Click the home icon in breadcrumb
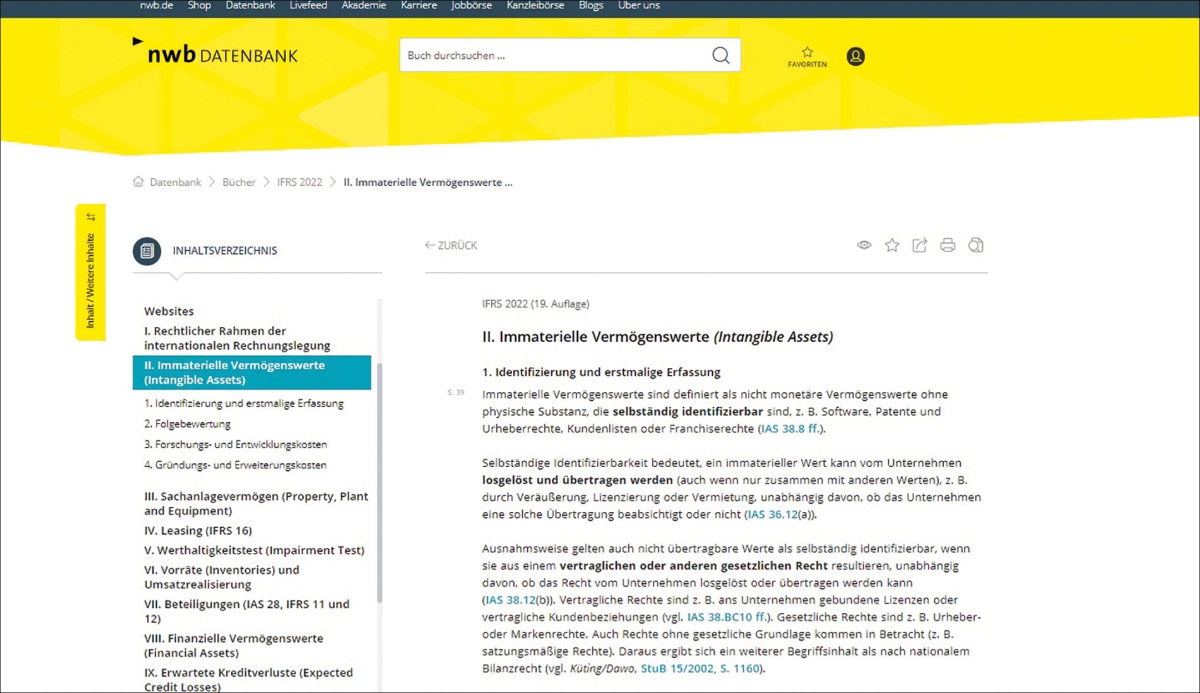1200x693 pixels. [138, 183]
